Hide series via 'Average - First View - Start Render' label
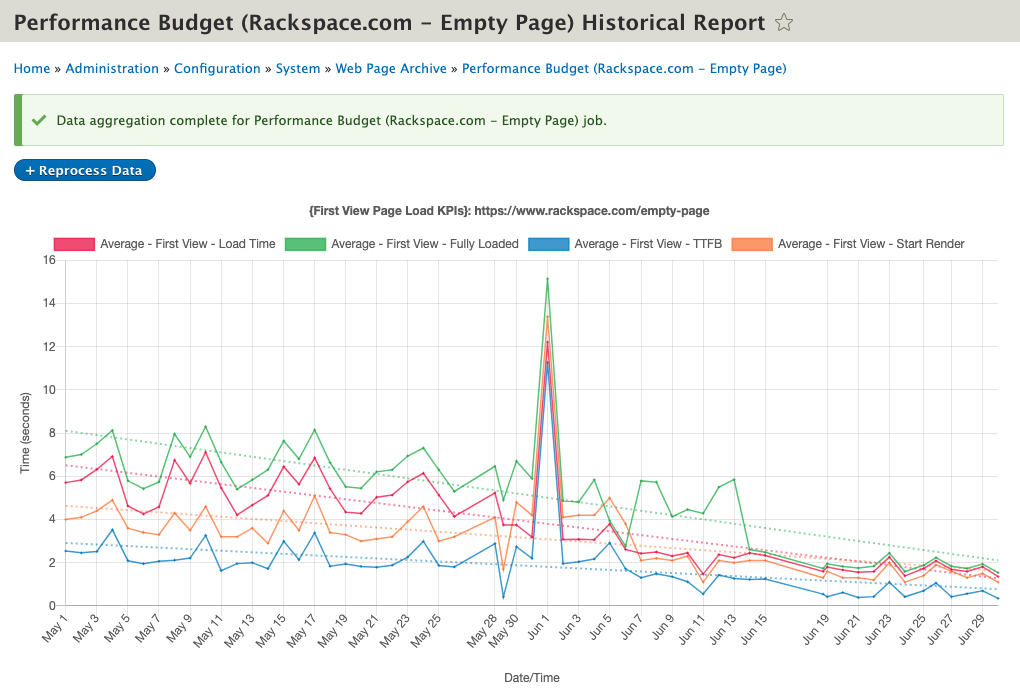 pos(871,244)
